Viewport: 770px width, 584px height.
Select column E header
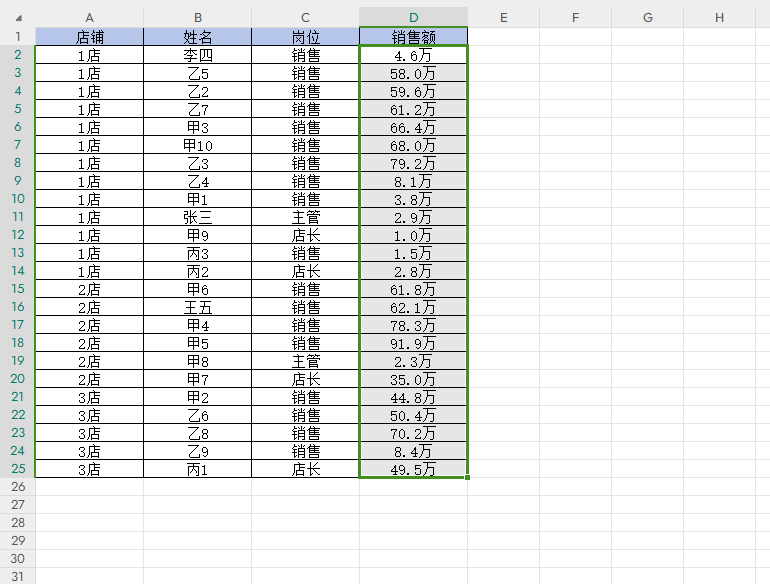click(x=503, y=18)
